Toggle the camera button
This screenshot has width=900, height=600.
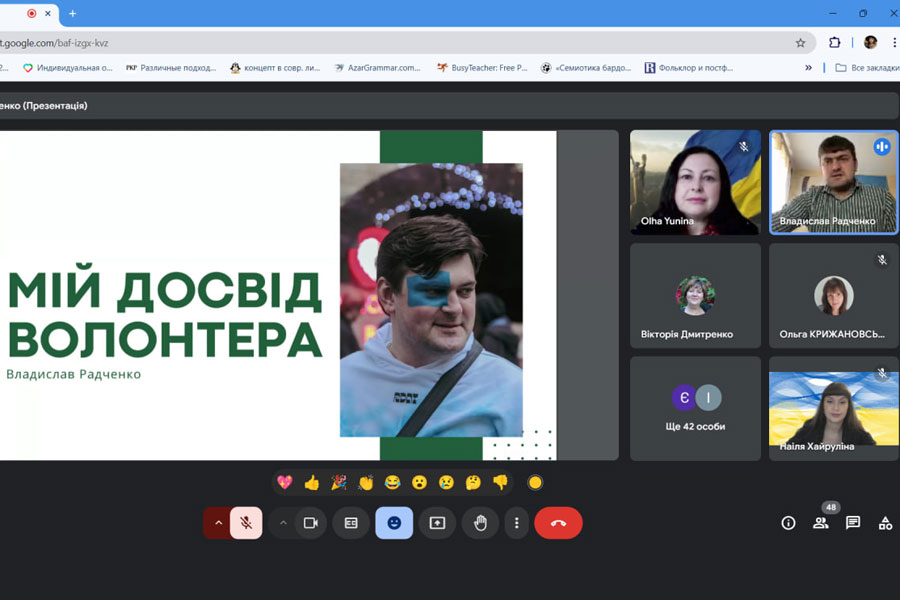pyautogui.click(x=311, y=523)
